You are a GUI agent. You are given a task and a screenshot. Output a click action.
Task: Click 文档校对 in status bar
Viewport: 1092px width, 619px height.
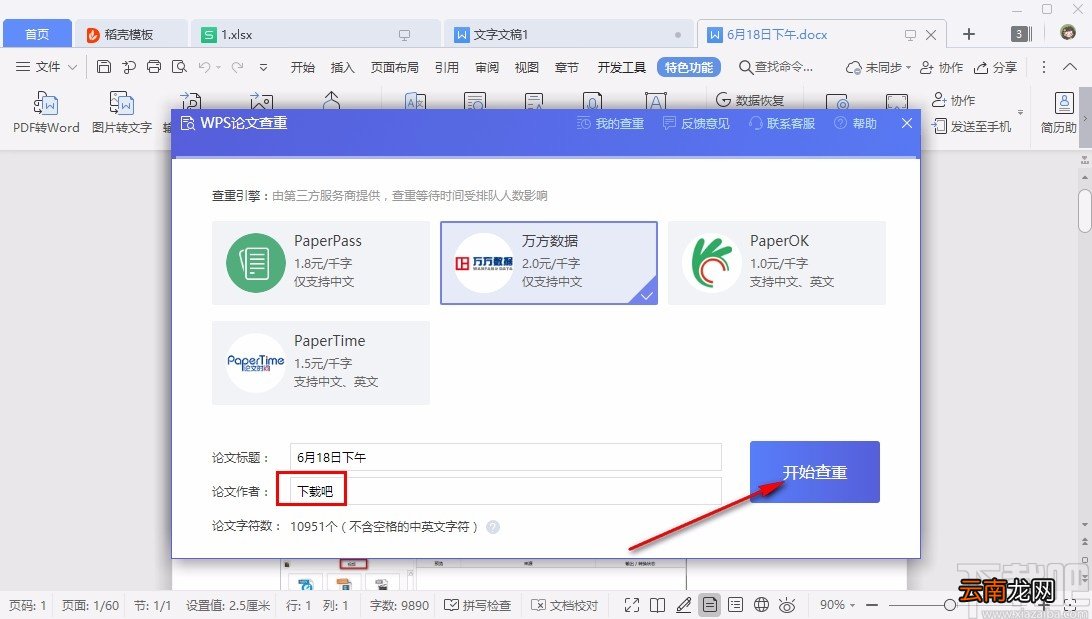coord(565,605)
